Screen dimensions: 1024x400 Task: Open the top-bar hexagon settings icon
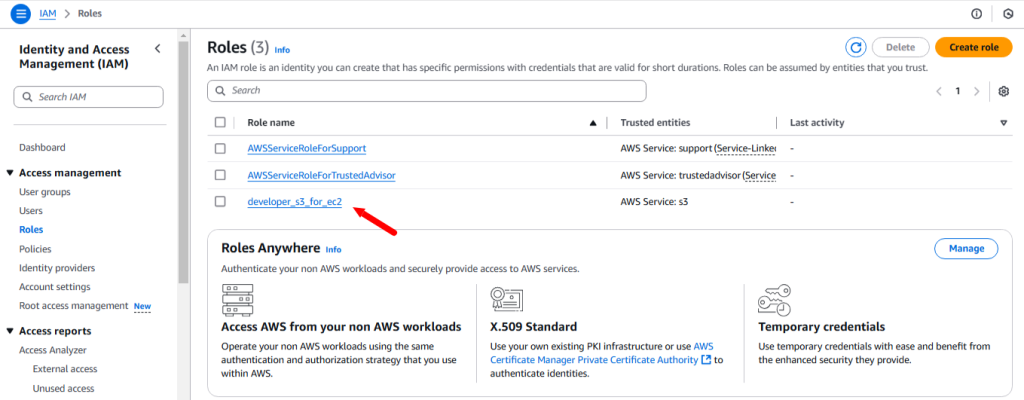point(1008,14)
